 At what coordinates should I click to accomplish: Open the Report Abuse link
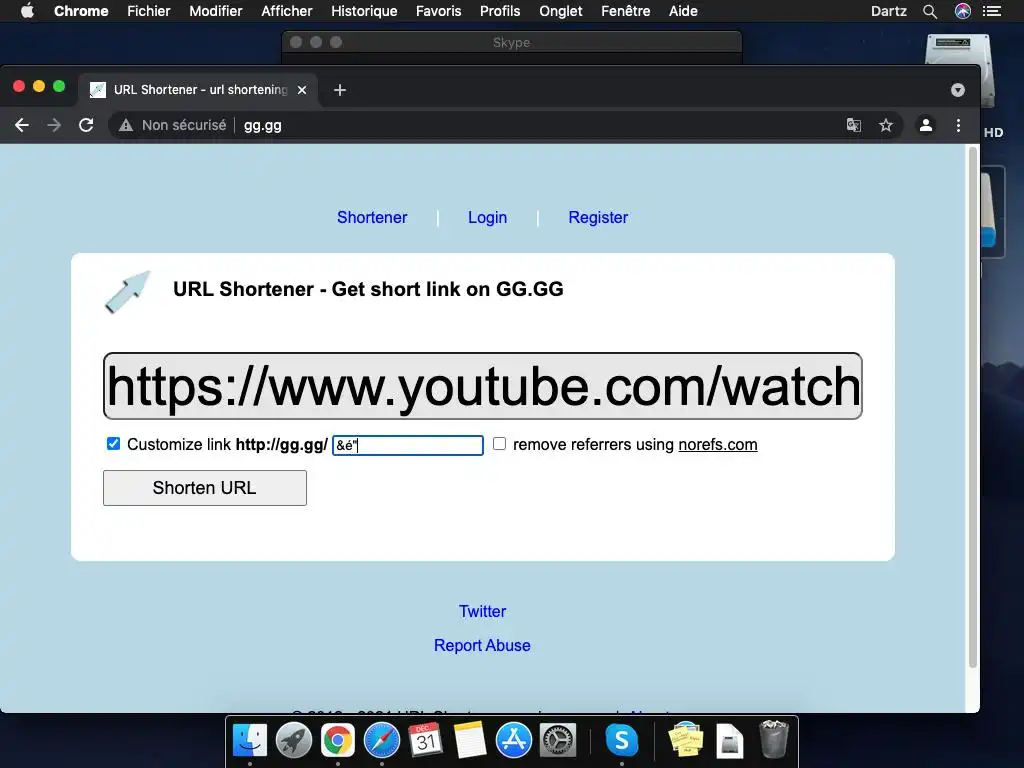482,645
